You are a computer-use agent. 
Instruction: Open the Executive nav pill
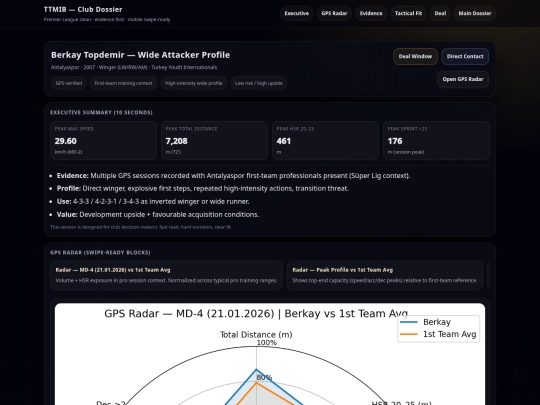tap(297, 13)
